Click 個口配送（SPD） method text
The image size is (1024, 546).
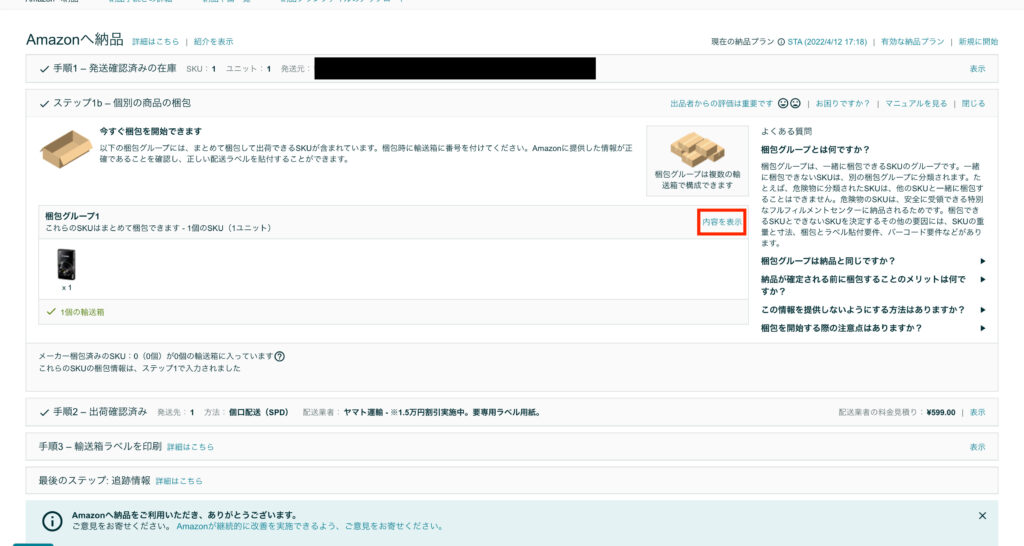point(258,413)
